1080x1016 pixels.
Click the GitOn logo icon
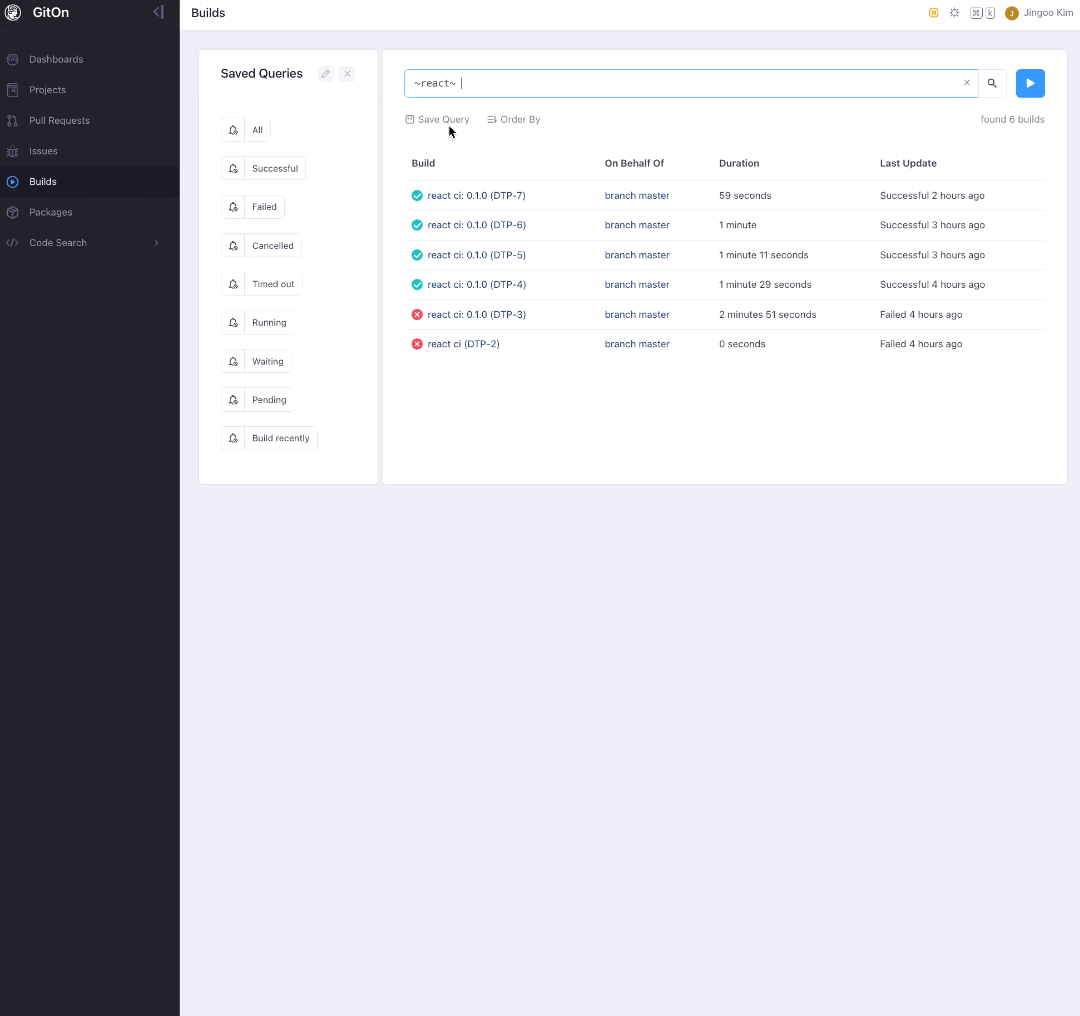(13, 12)
